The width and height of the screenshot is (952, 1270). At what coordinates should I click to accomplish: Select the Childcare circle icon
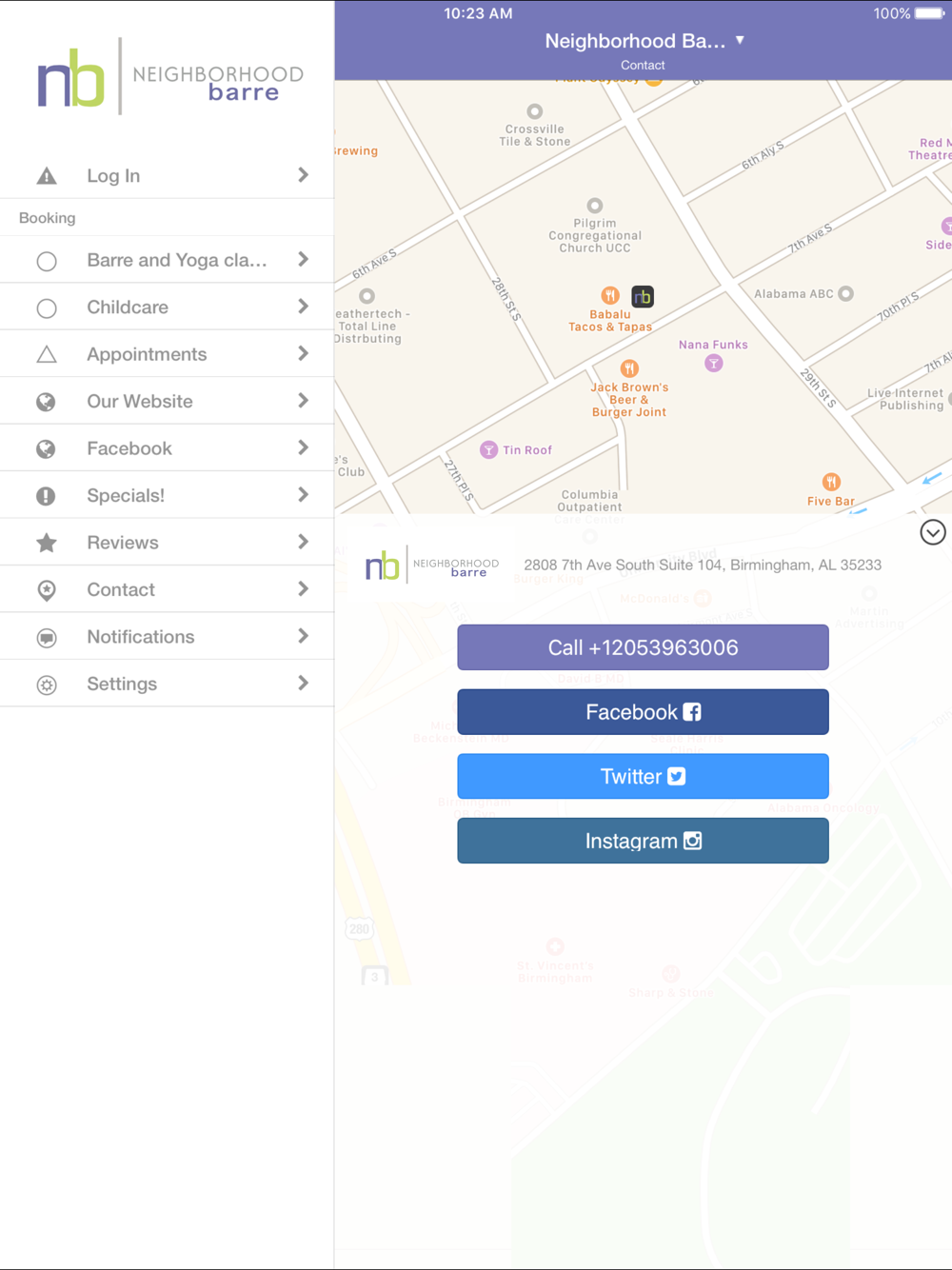[x=47, y=308]
